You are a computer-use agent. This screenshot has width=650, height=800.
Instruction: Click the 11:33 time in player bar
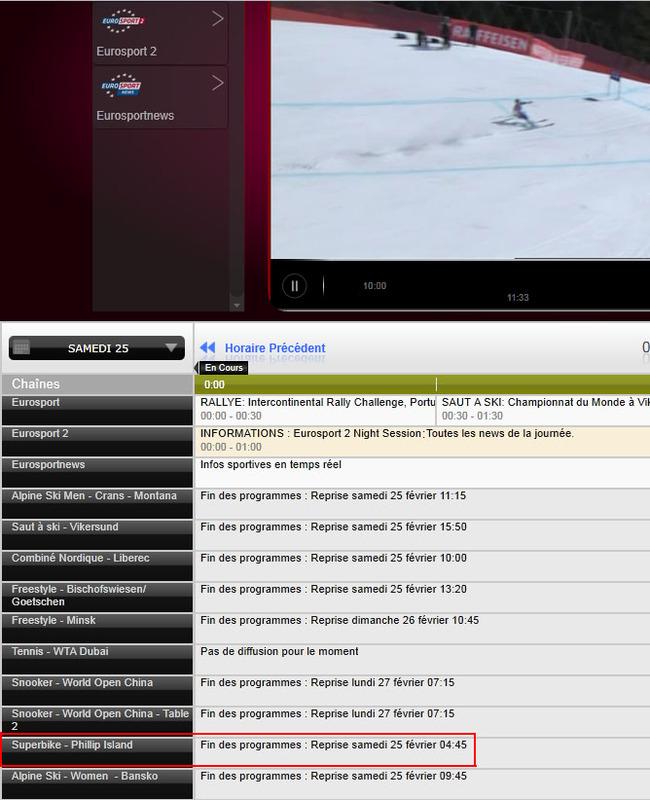click(517, 297)
